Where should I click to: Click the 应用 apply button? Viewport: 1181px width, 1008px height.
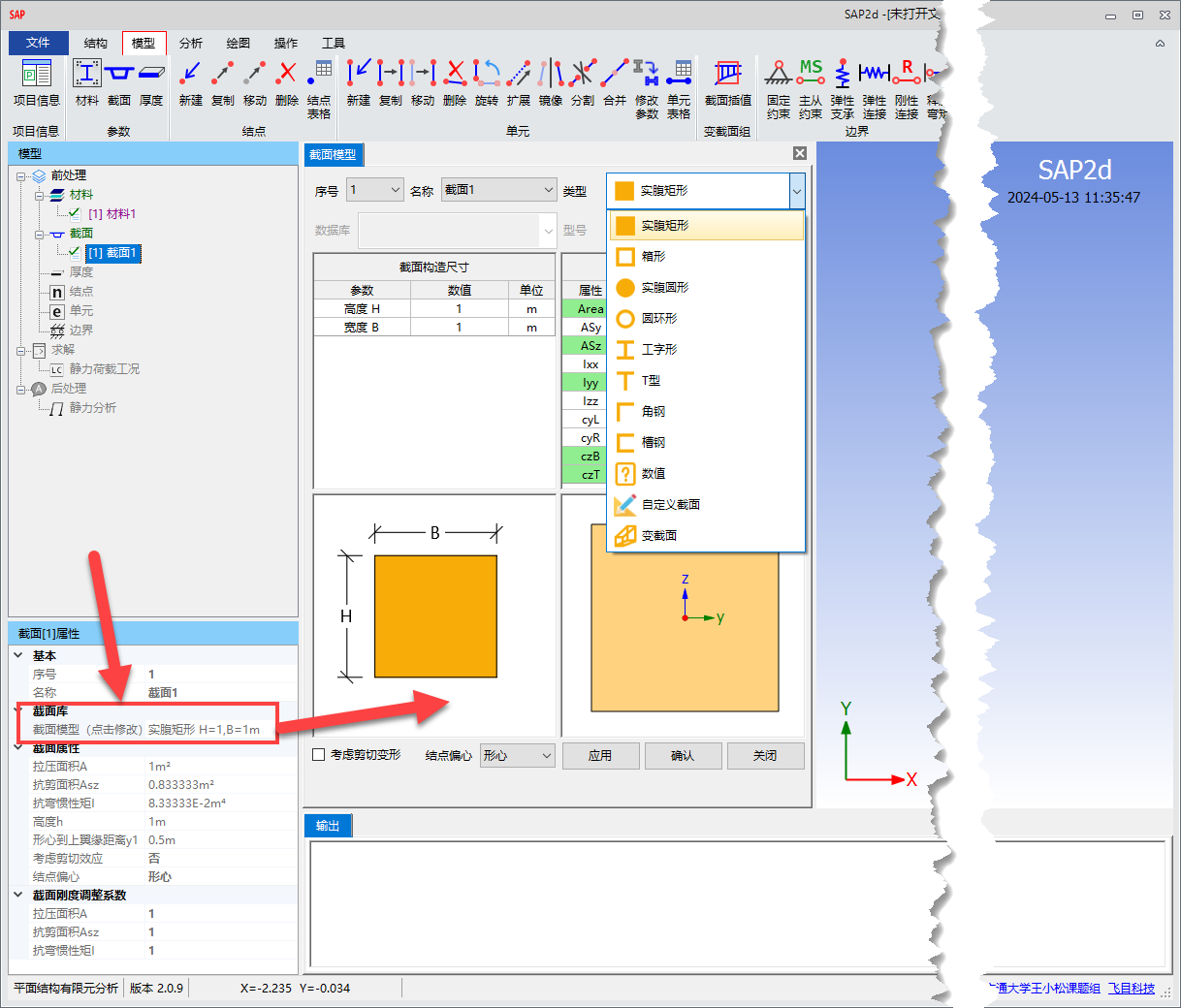point(600,756)
